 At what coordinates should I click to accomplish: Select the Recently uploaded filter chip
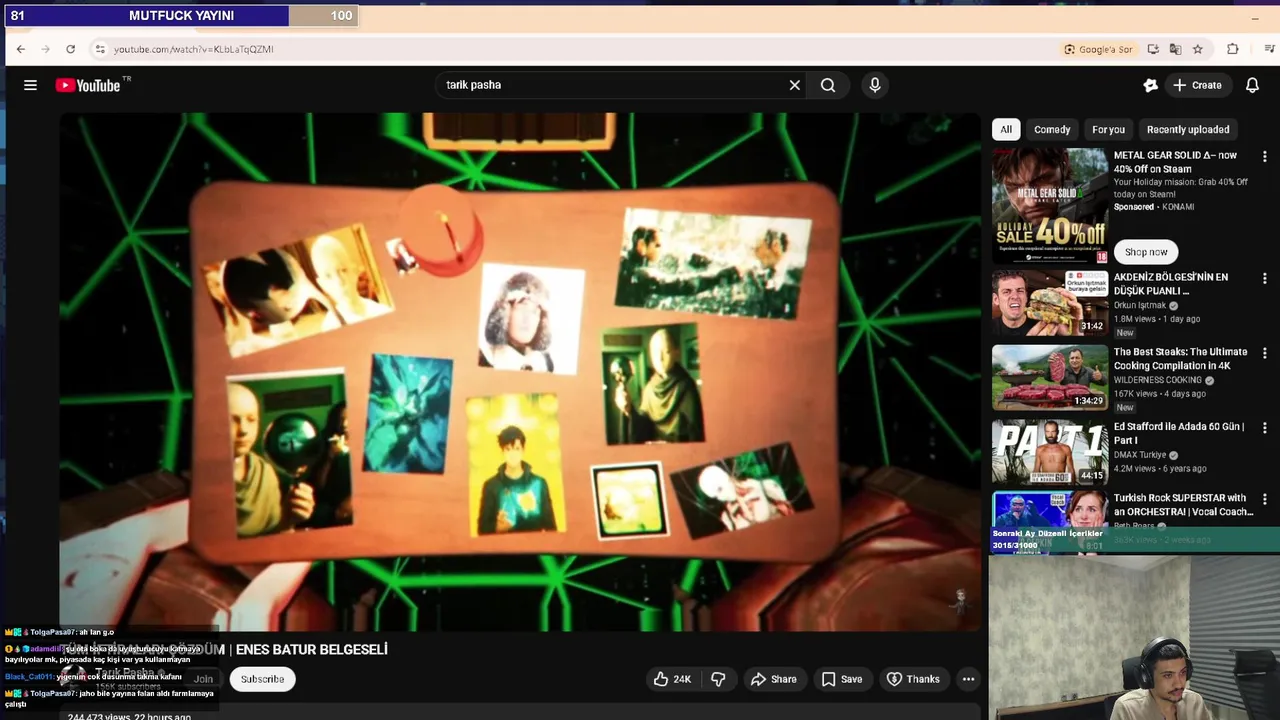pyautogui.click(x=1188, y=129)
